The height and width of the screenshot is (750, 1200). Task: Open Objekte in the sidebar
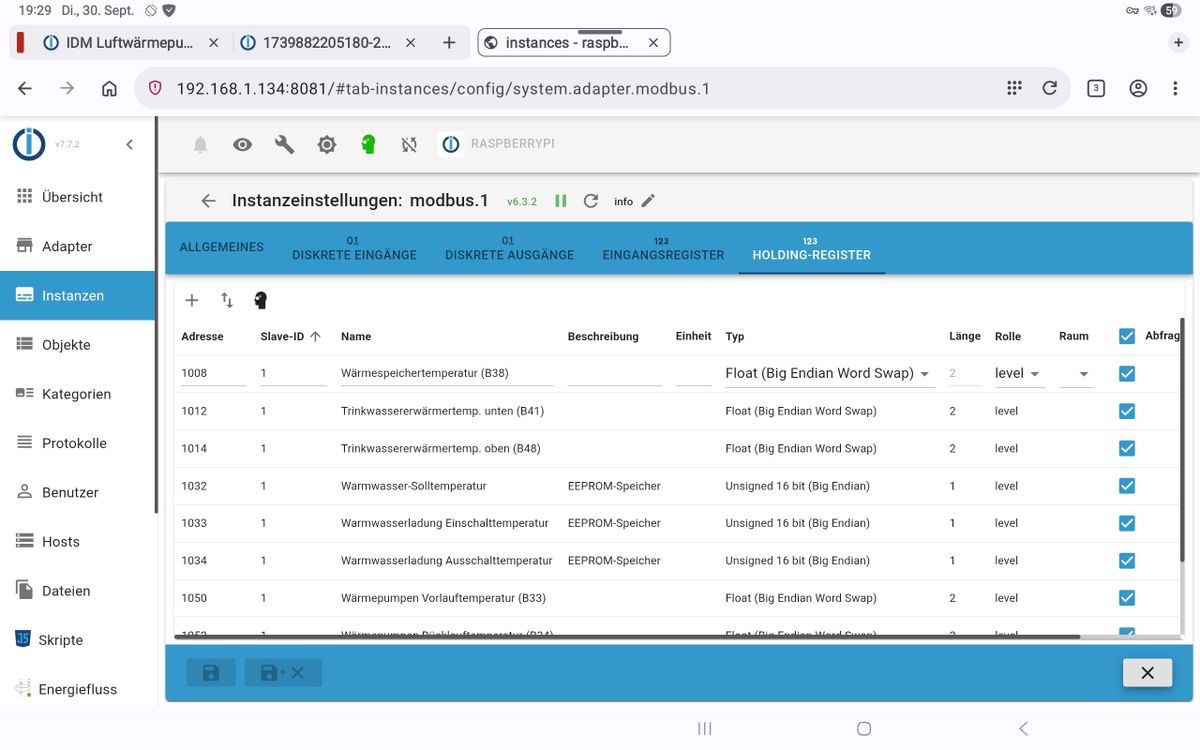coord(66,345)
